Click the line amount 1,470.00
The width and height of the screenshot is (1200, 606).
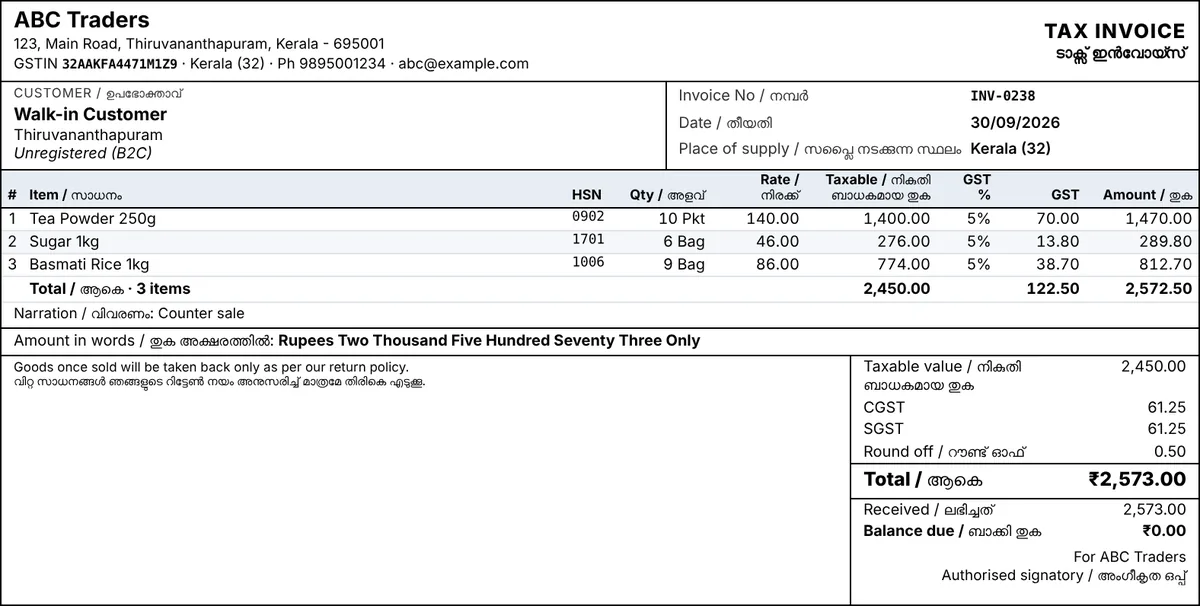coord(1158,218)
